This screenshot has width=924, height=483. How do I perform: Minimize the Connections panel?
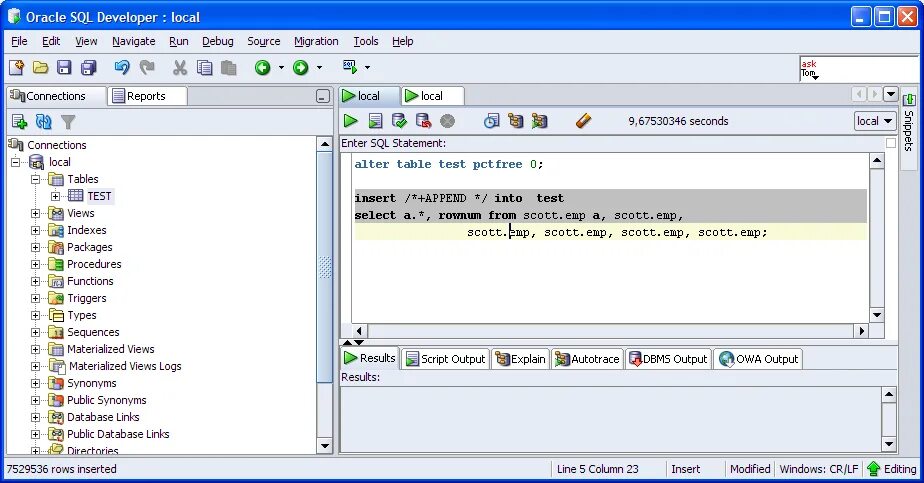point(322,96)
